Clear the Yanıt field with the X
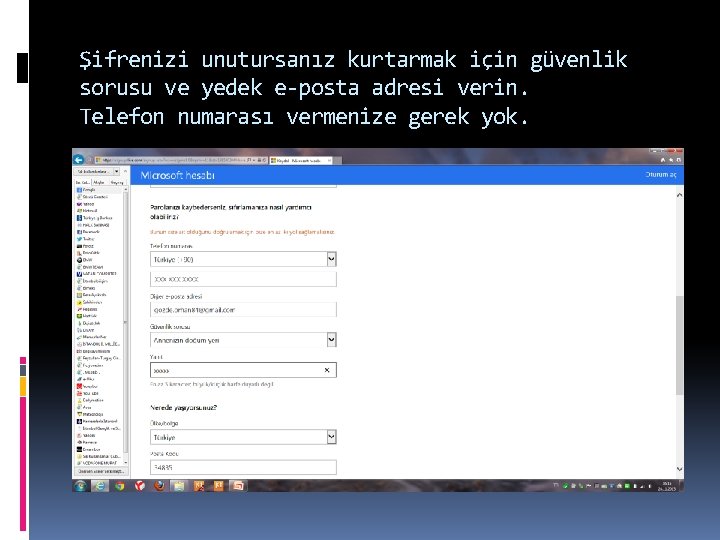This screenshot has height=540, width=720. 327,370
